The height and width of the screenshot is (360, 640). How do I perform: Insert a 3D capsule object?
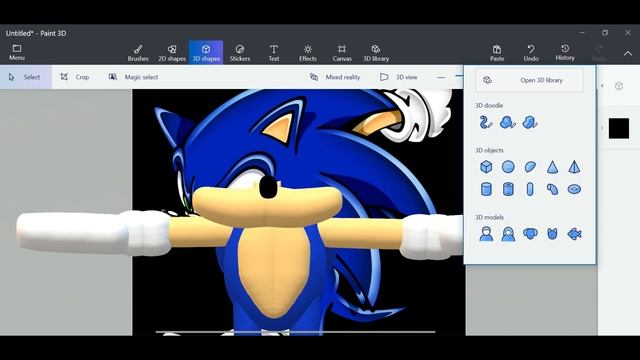coord(530,189)
